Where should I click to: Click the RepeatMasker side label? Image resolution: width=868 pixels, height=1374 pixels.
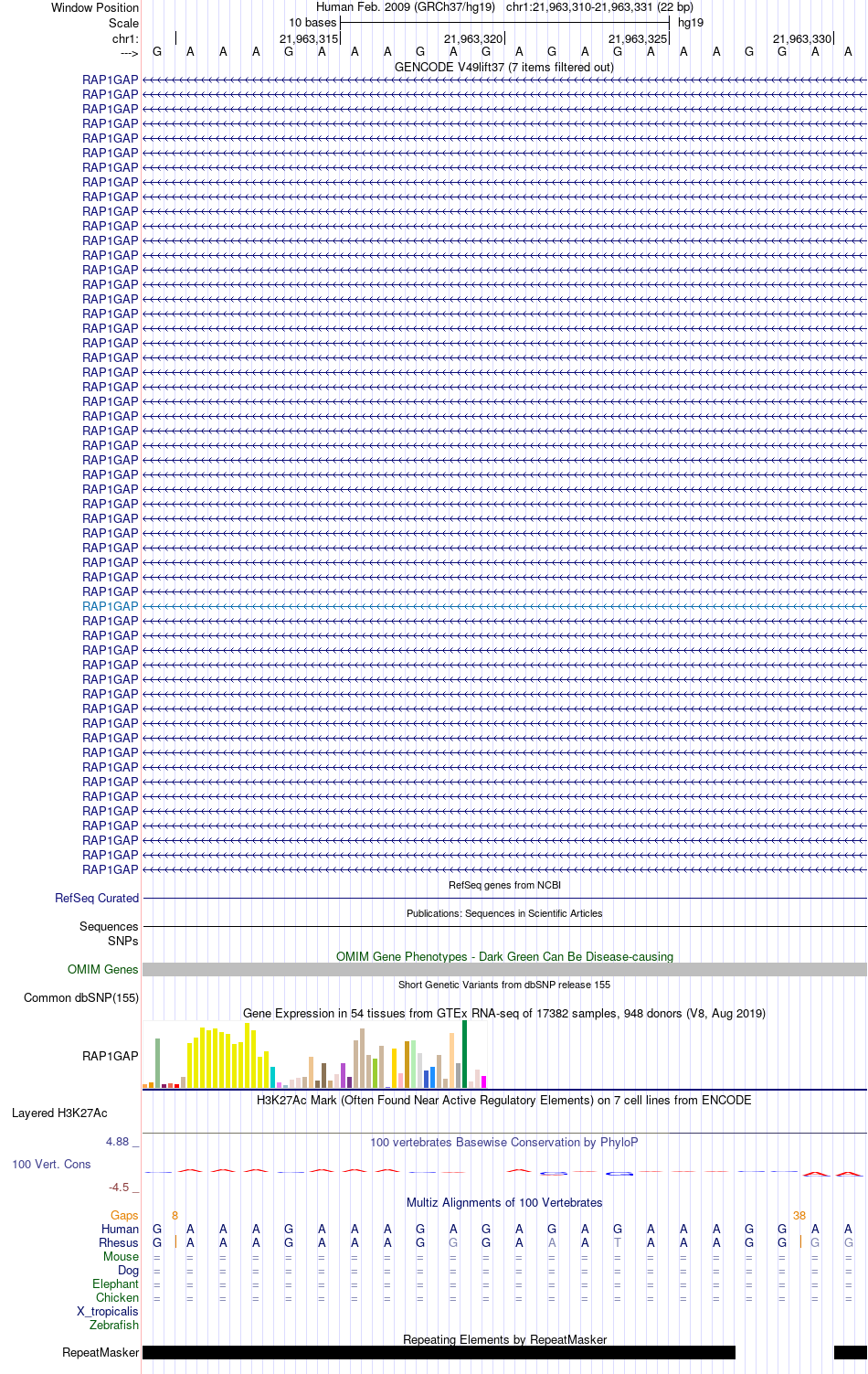[101, 1352]
